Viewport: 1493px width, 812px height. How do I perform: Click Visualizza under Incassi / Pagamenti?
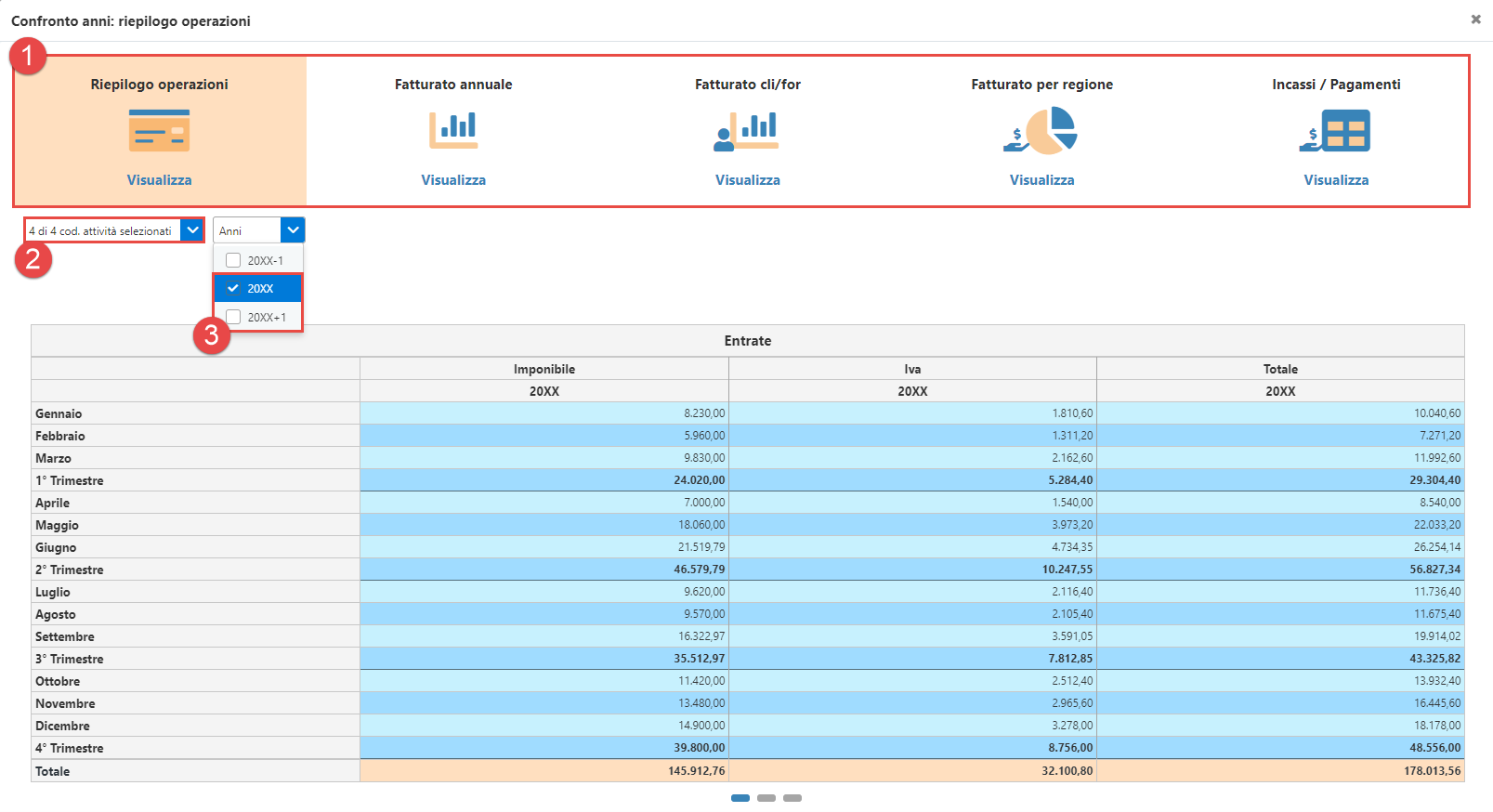point(1335,180)
